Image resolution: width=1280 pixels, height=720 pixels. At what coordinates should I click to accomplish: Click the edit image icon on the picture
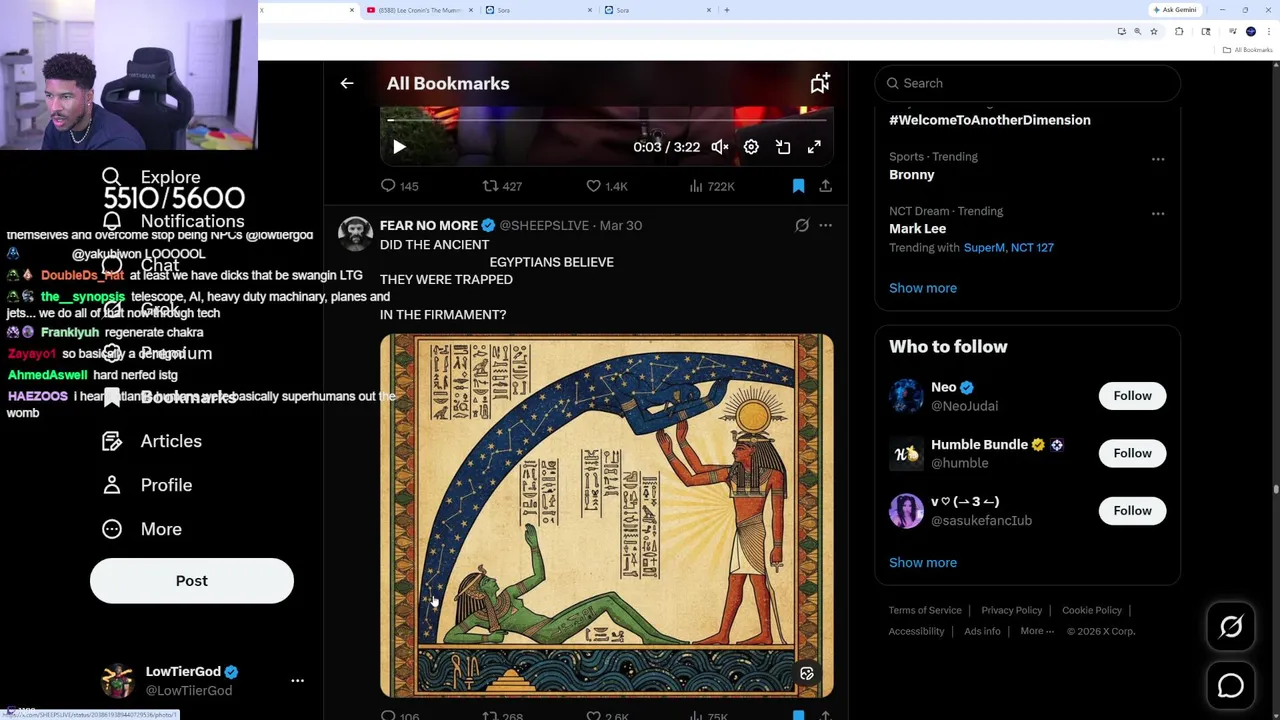coord(807,674)
